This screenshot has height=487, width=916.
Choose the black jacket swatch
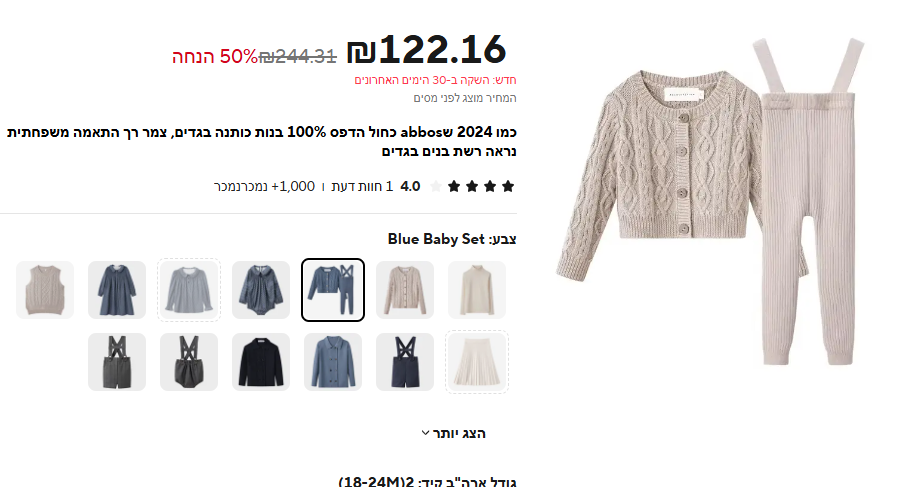tap(261, 362)
